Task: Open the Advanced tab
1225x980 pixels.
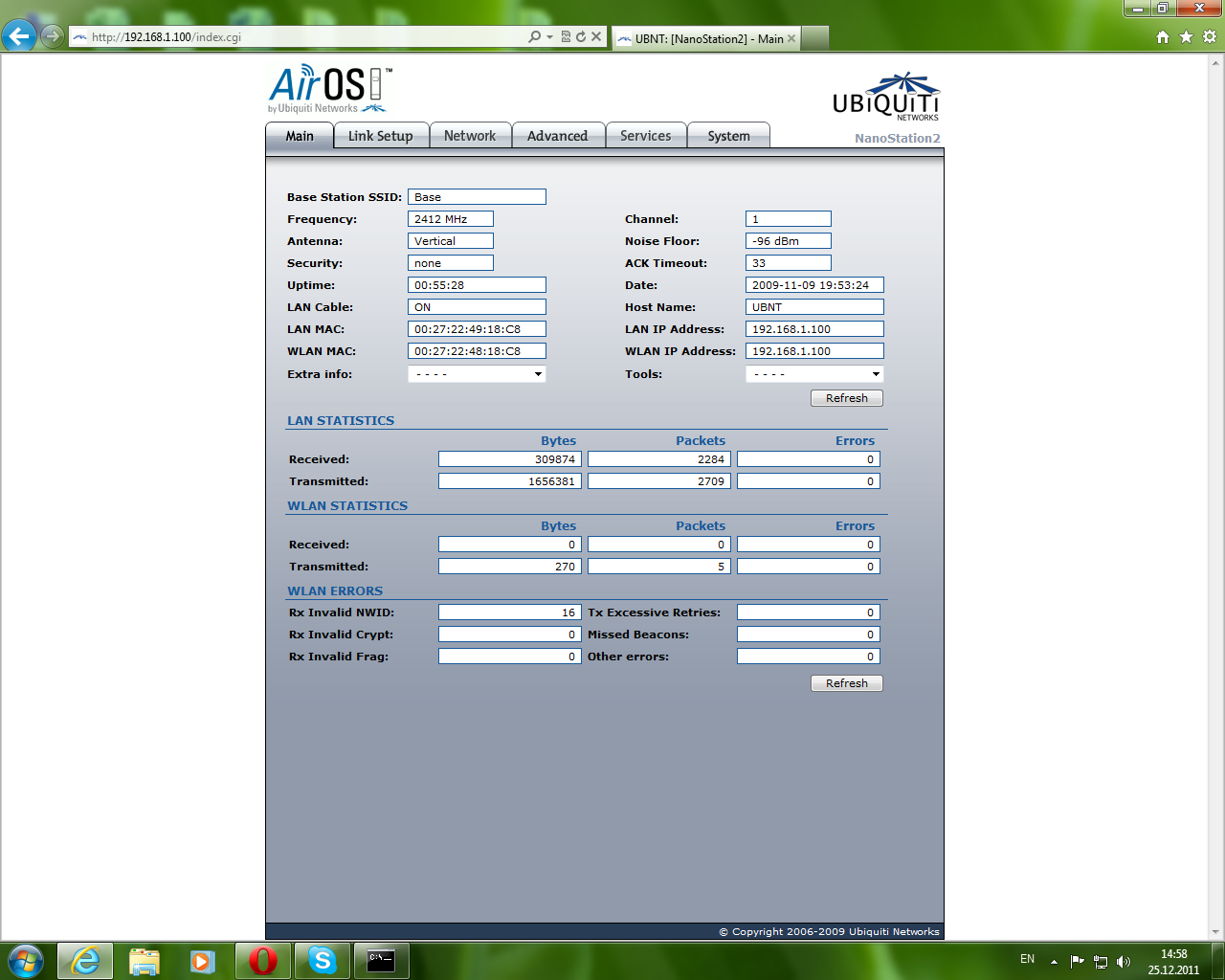Action: [x=558, y=136]
